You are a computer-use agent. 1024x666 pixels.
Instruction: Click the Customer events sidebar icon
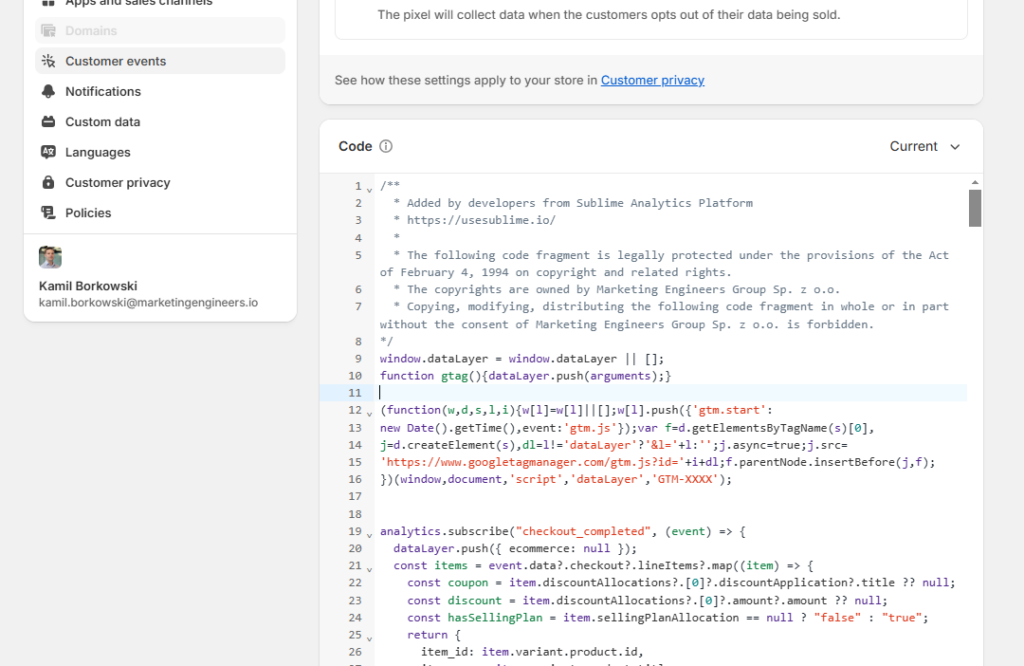48,61
